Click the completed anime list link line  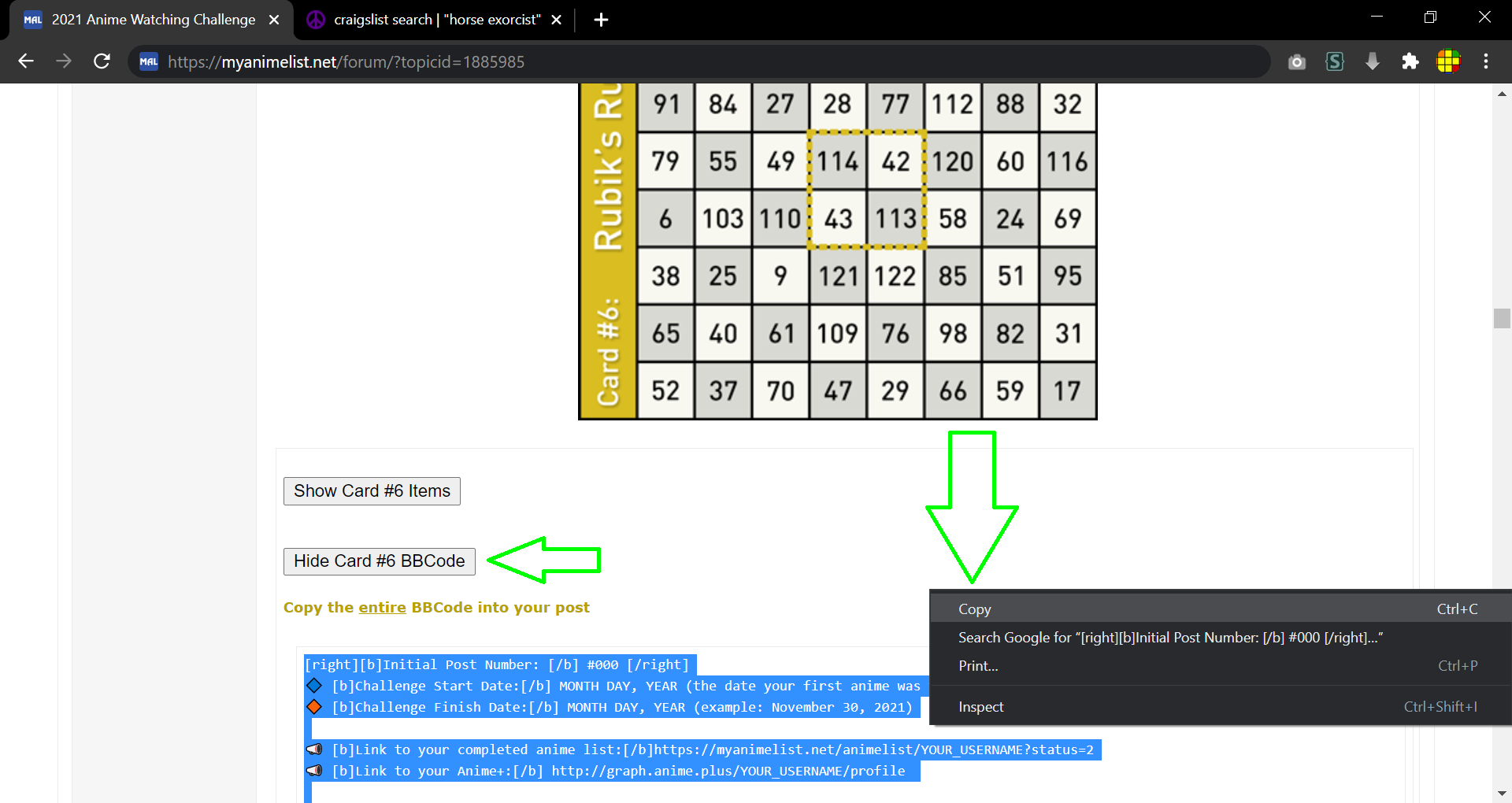pos(703,749)
